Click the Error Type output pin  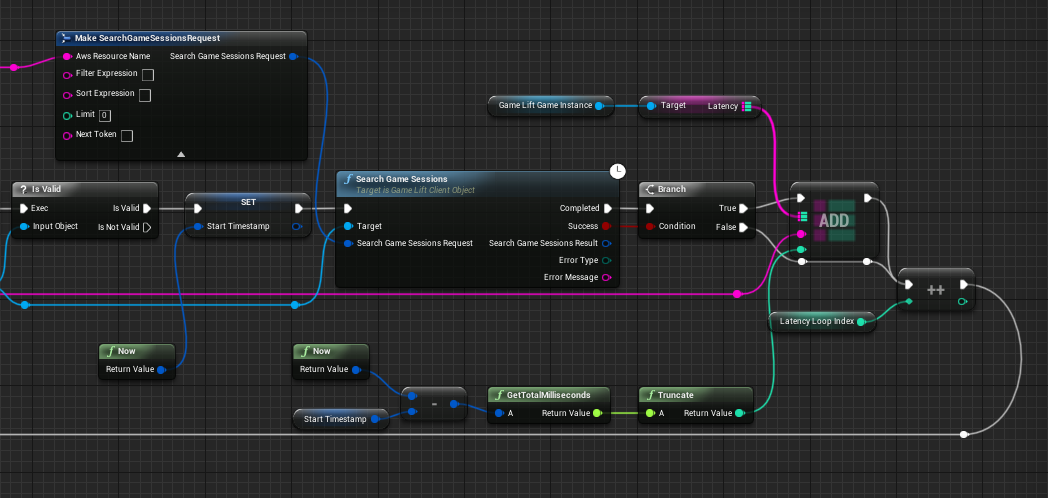(x=606, y=260)
